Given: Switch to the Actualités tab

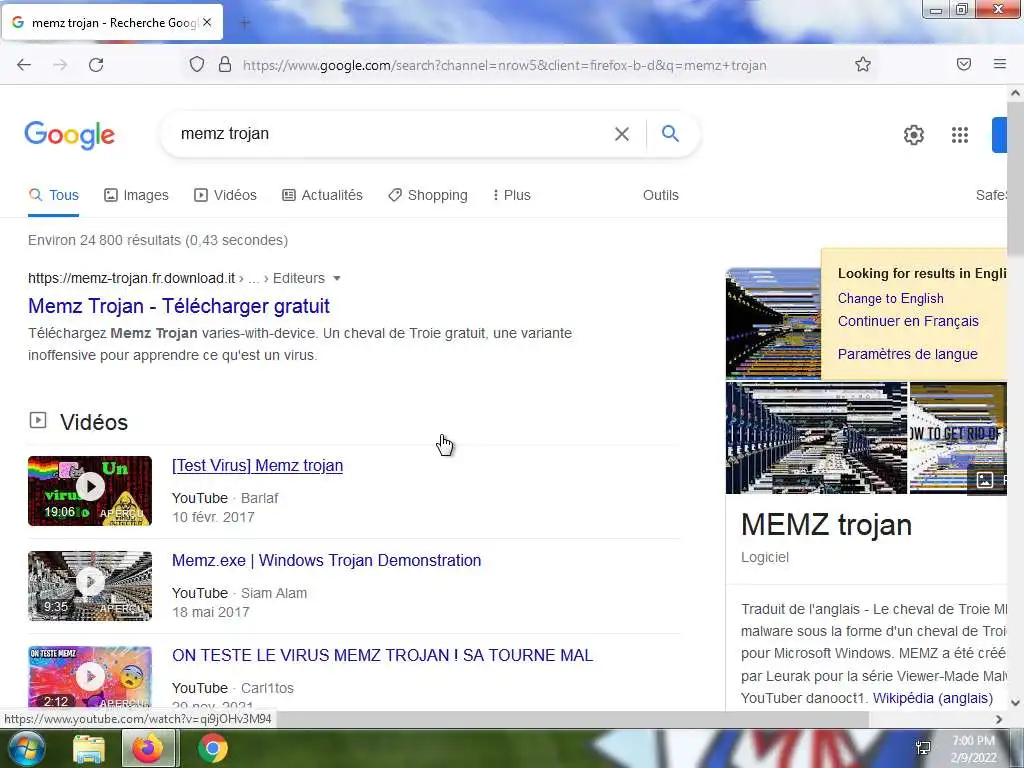Looking at the screenshot, I should coord(322,195).
